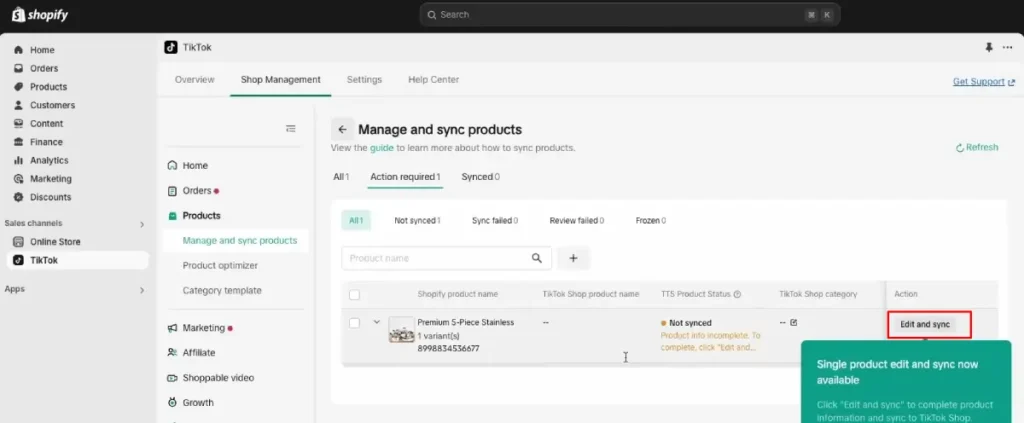Click Shopify product name column header

point(457,294)
